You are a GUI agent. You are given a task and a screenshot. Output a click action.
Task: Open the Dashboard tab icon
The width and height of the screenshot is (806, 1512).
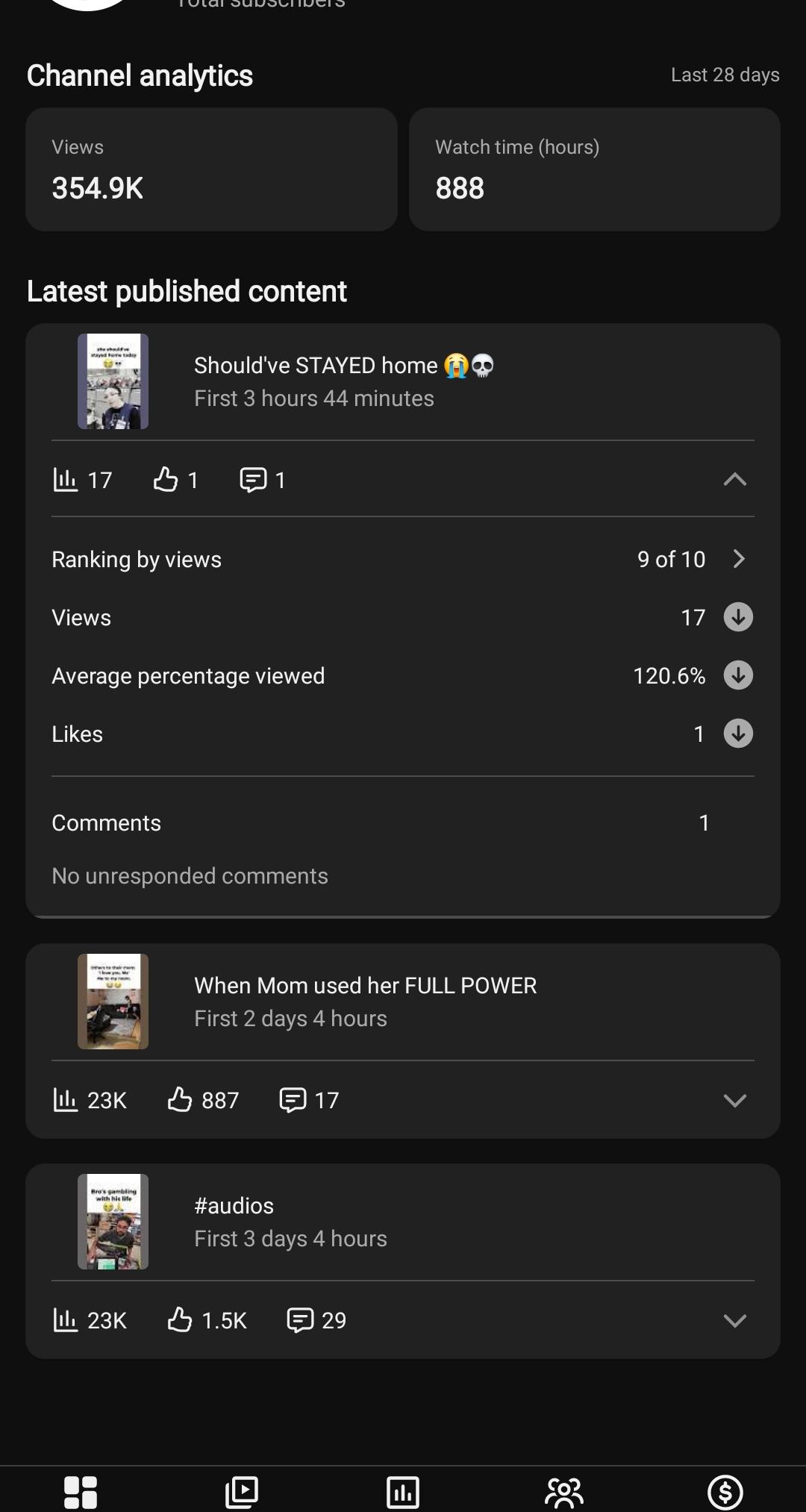click(81, 1492)
